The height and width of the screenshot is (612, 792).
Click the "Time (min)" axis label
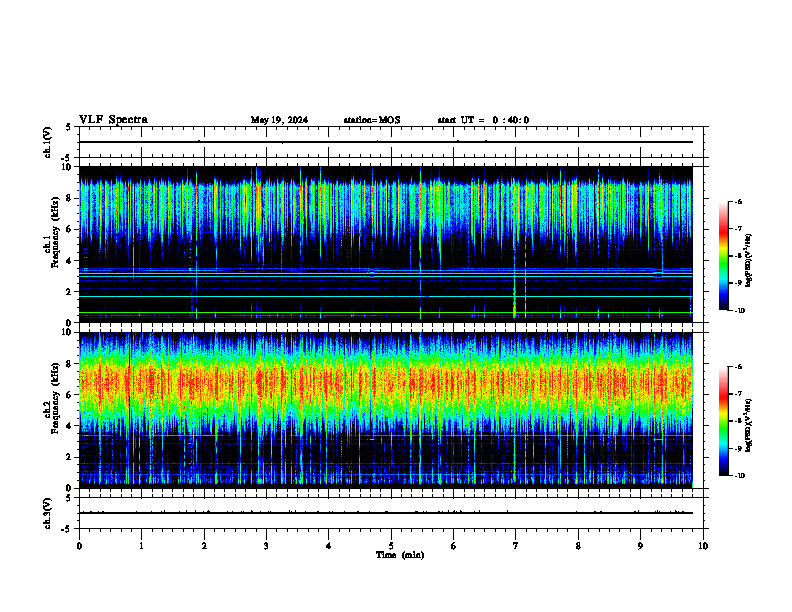(400, 555)
